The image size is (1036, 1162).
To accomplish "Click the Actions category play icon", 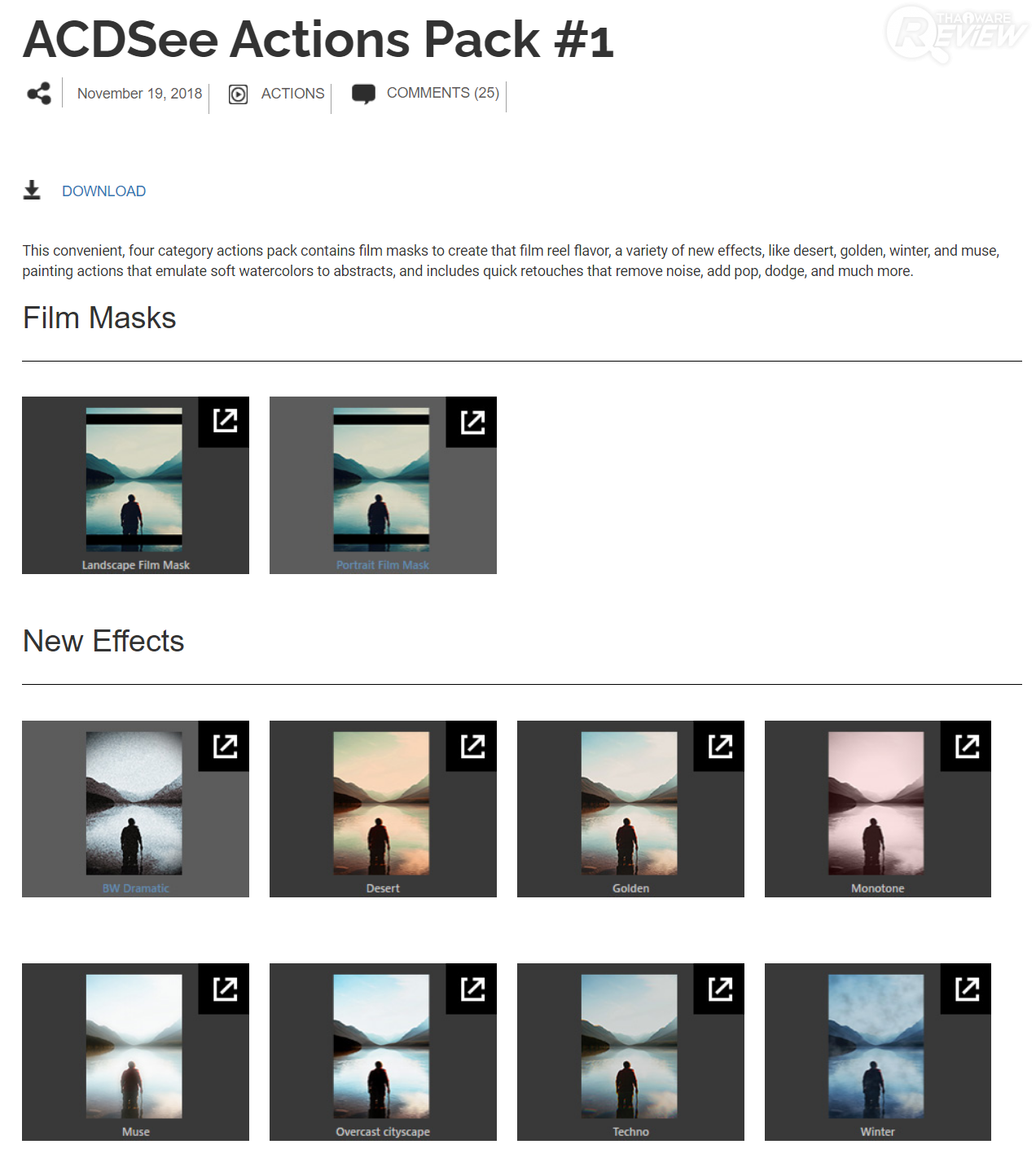I will [x=238, y=94].
